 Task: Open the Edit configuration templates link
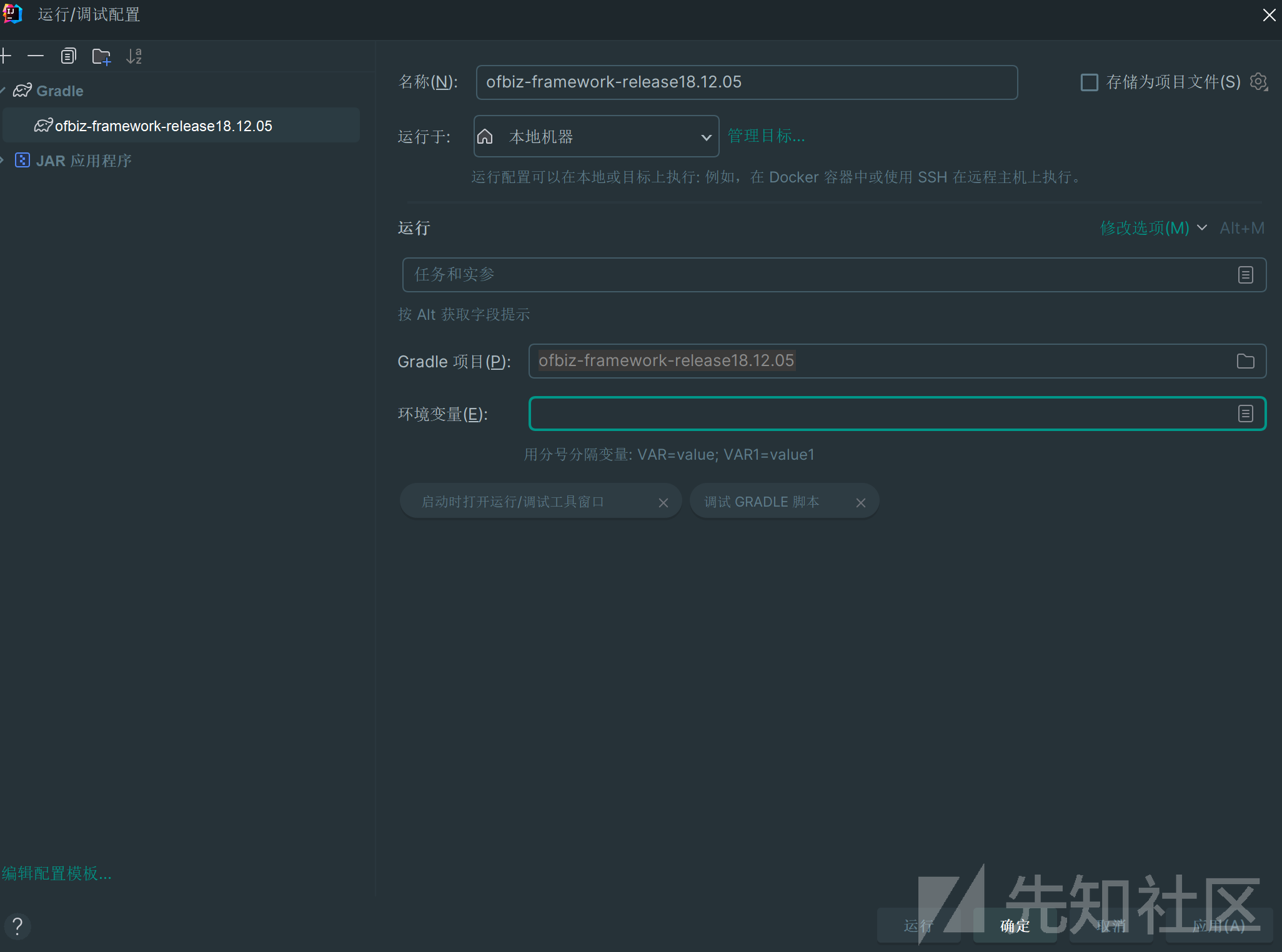(x=56, y=873)
